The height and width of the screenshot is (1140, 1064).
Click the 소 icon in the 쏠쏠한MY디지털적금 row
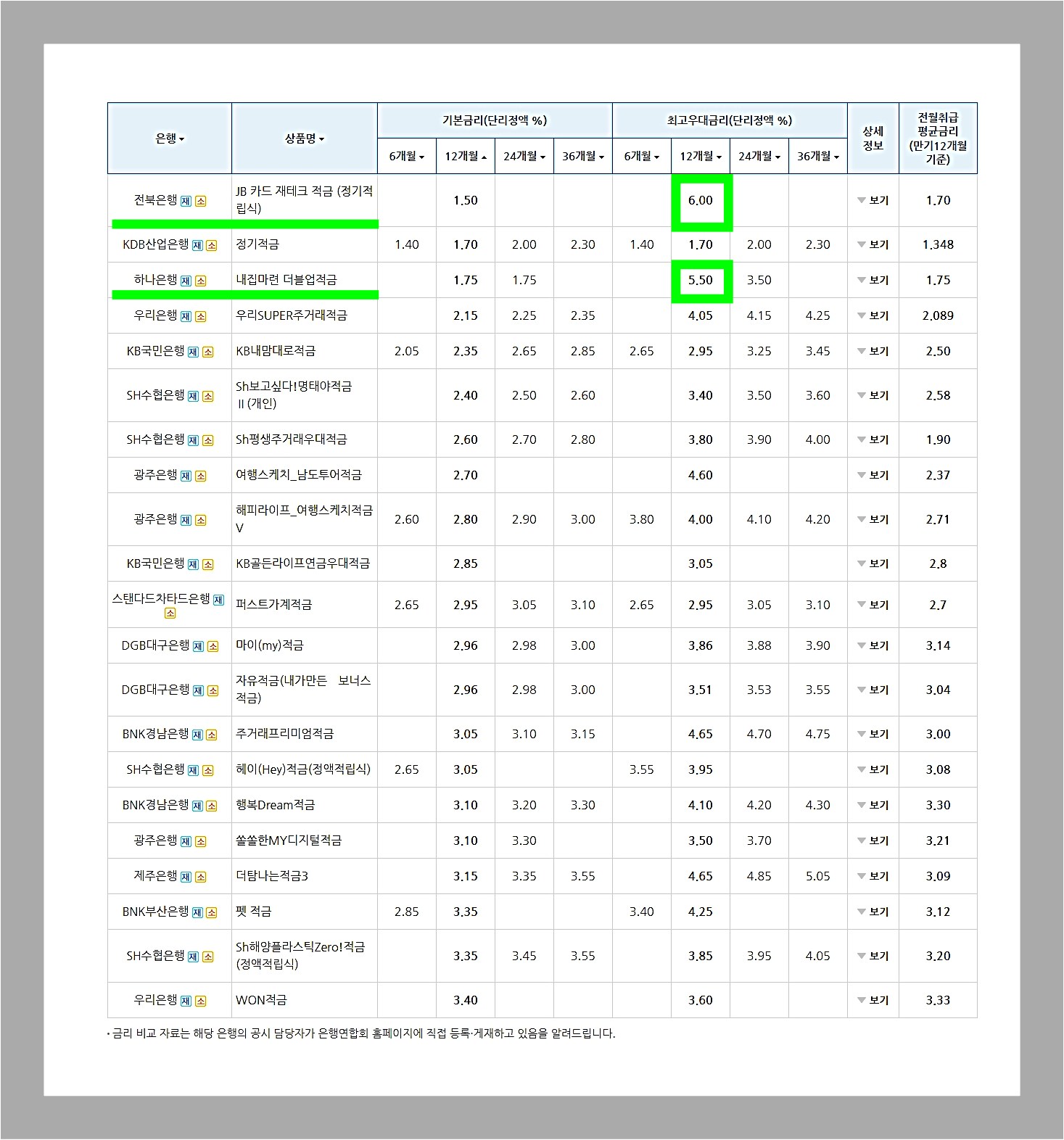pos(201,842)
